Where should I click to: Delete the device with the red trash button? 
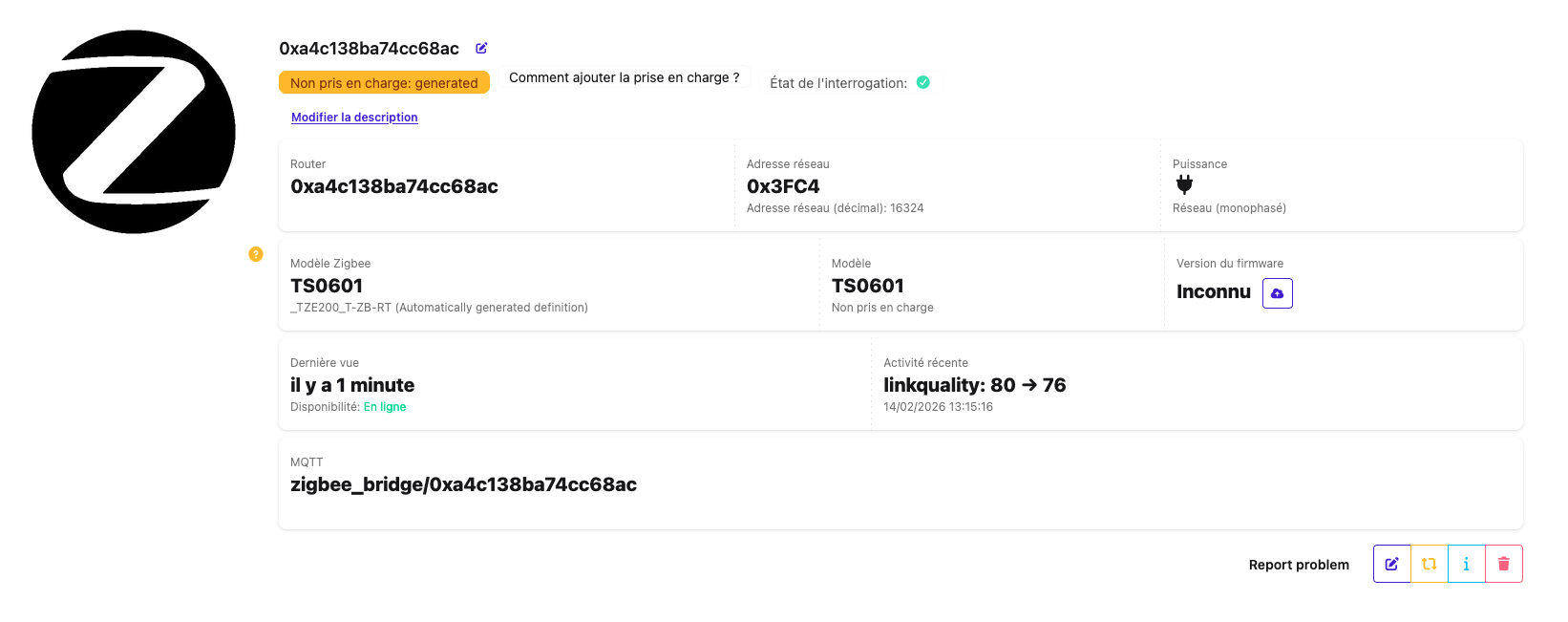pyautogui.click(x=1503, y=564)
